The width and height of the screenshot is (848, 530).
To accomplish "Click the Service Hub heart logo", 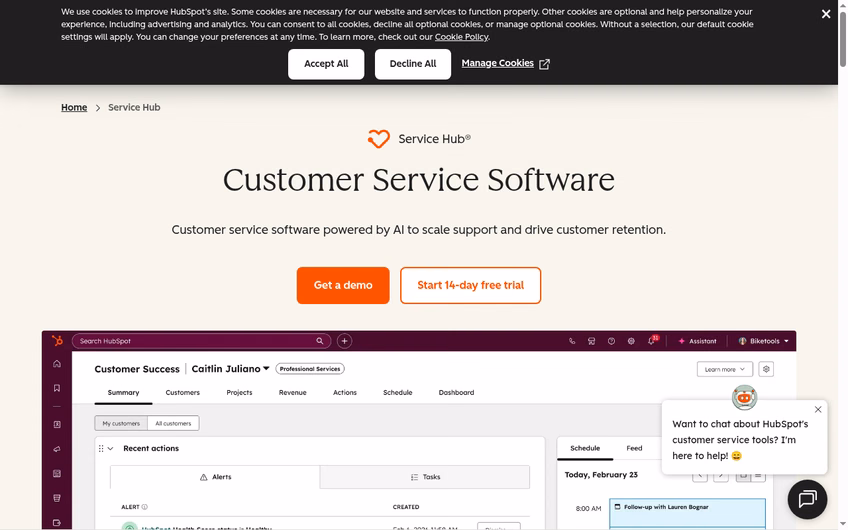I will 379,138.
